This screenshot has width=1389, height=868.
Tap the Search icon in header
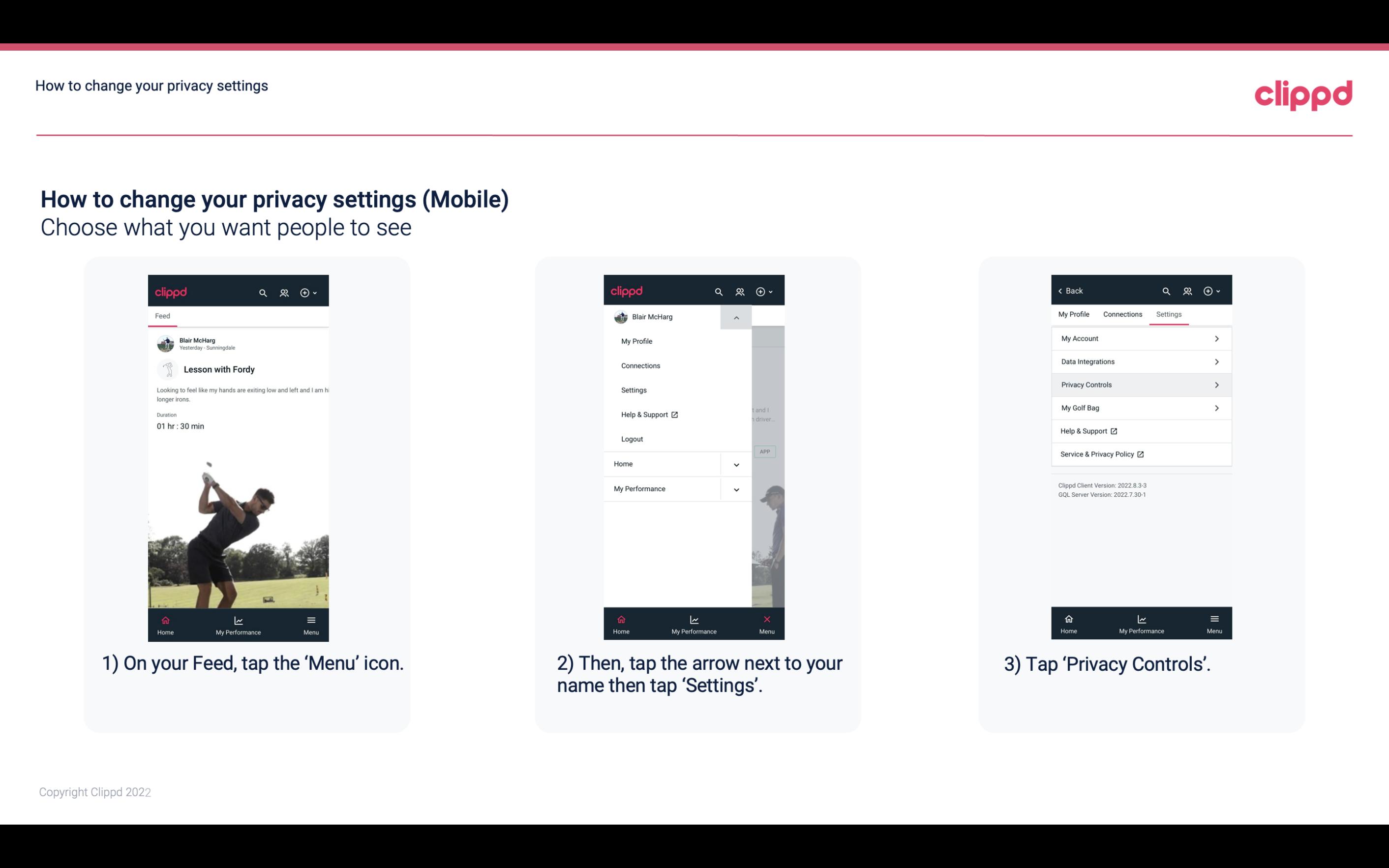pyautogui.click(x=263, y=292)
